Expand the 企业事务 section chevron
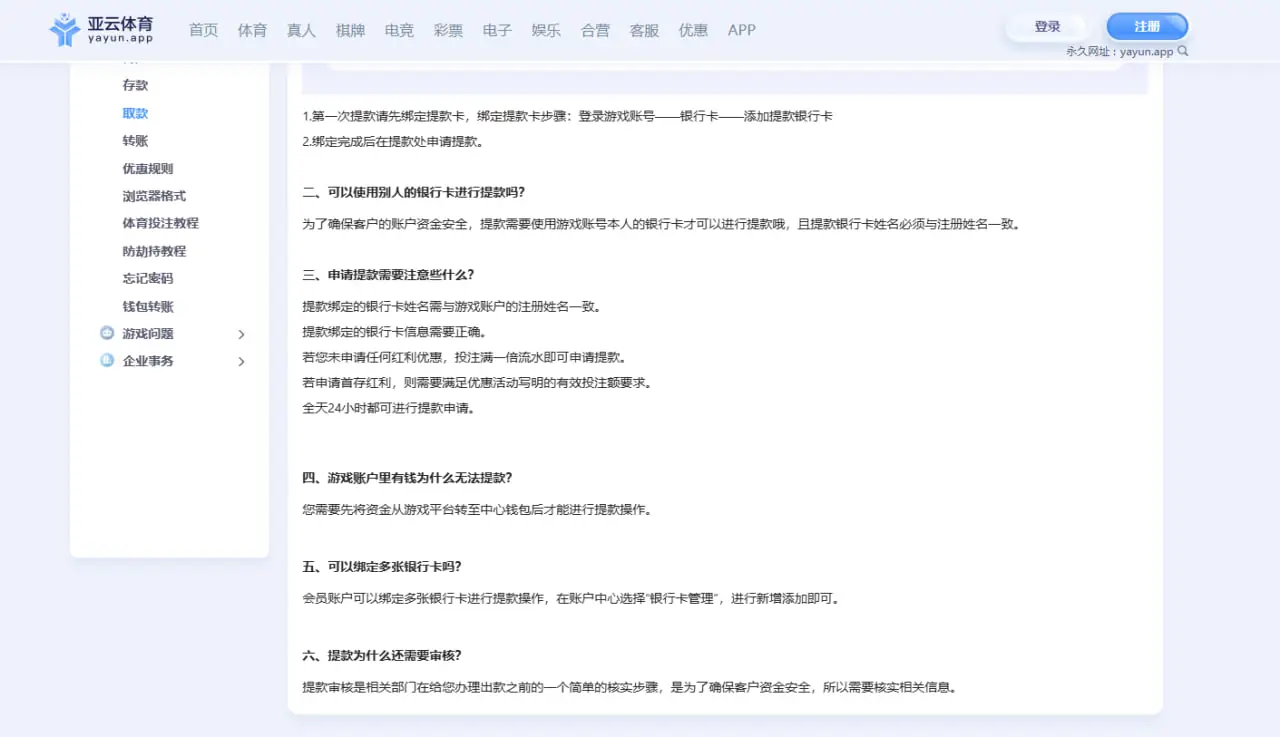Screen dimensions: 1280x737 tap(241, 361)
